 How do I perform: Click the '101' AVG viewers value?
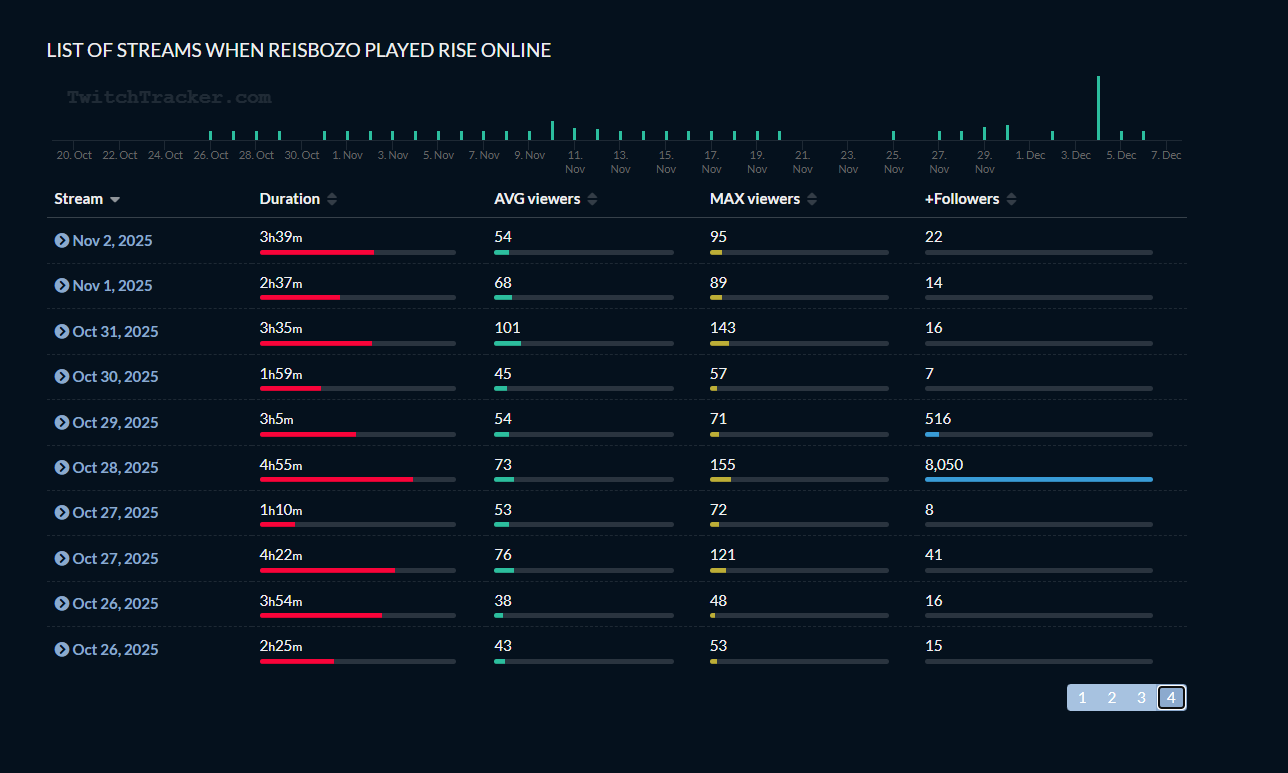[507, 328]
